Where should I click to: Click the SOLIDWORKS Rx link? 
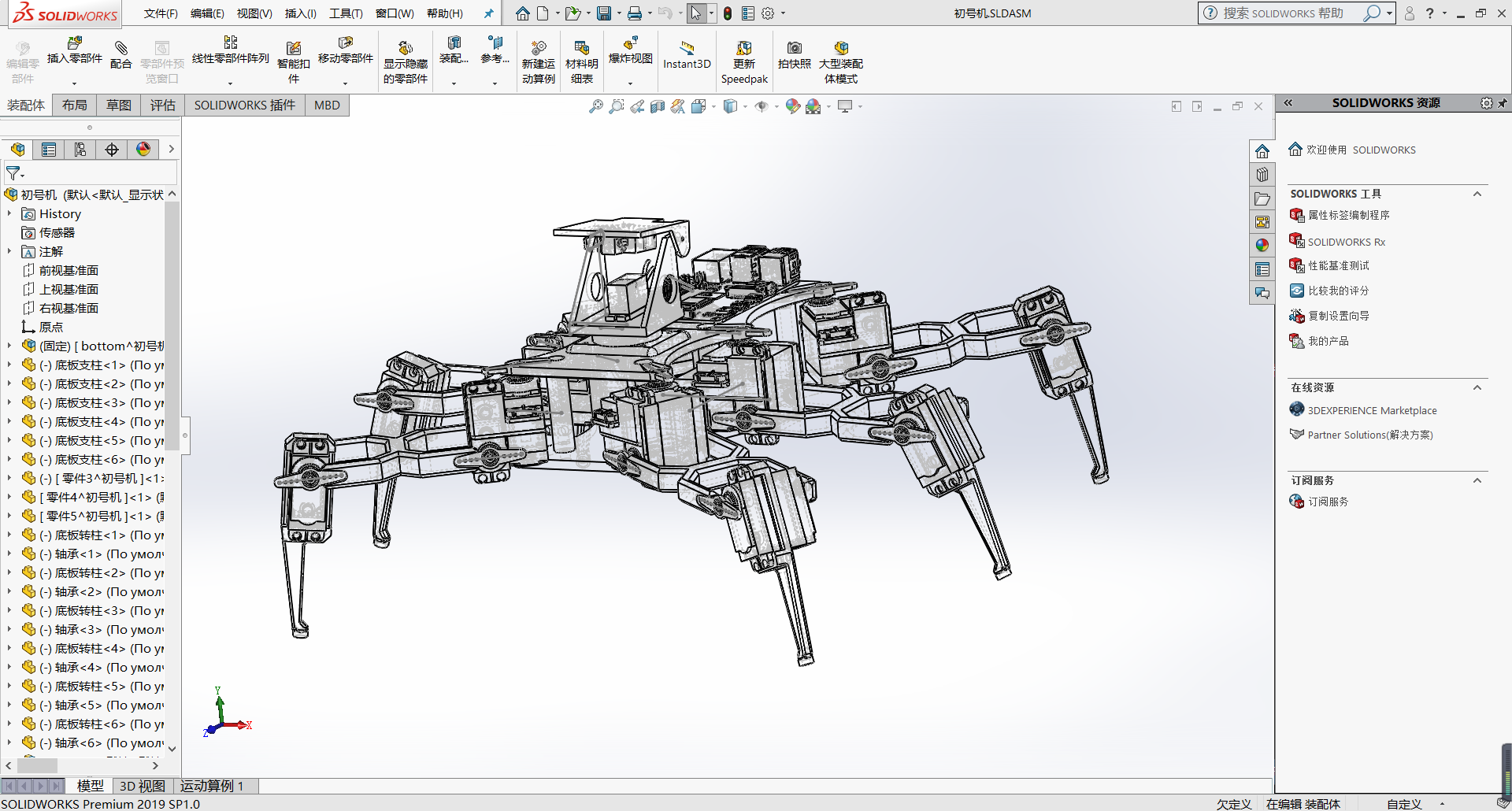(x=1346, y=242)
